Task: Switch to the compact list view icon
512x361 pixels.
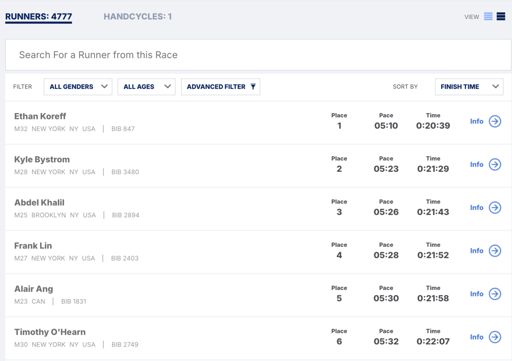Action: click(x=488, y=16)
